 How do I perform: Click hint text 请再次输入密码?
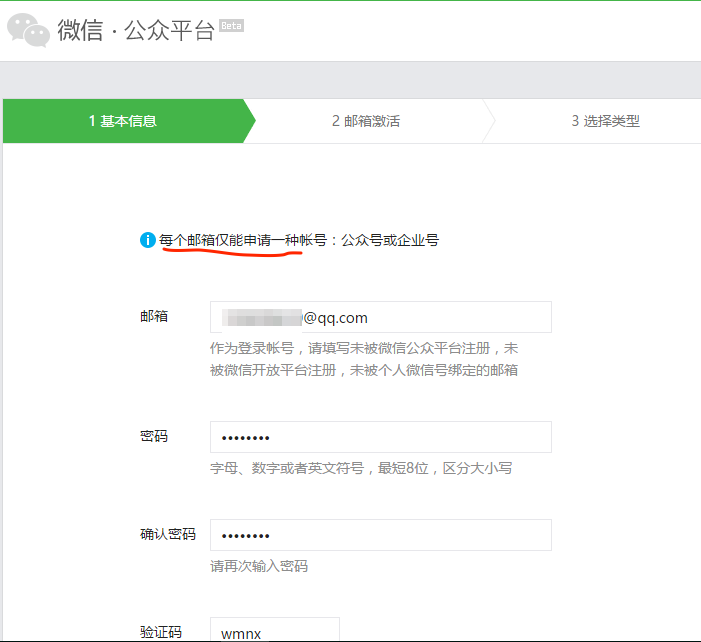click(259, 566)
